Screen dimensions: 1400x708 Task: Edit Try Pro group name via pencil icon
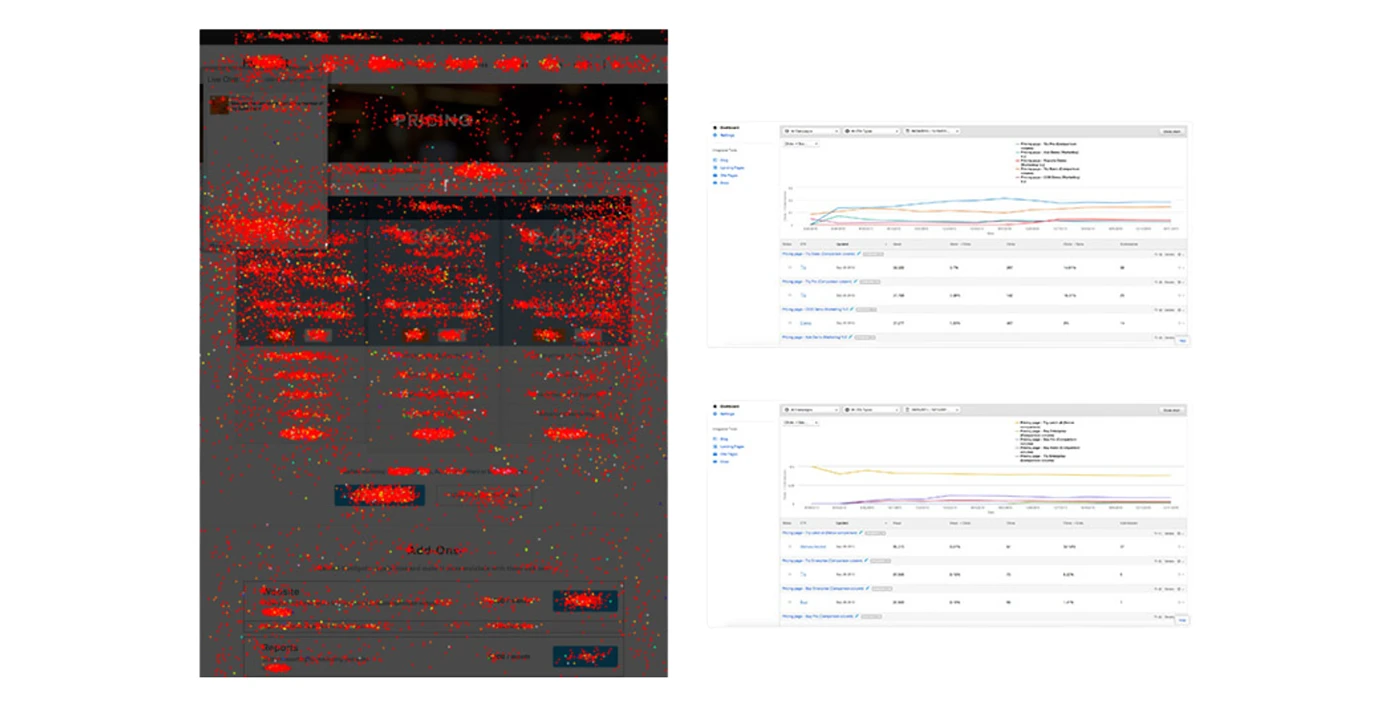click(x=855, y=281)
